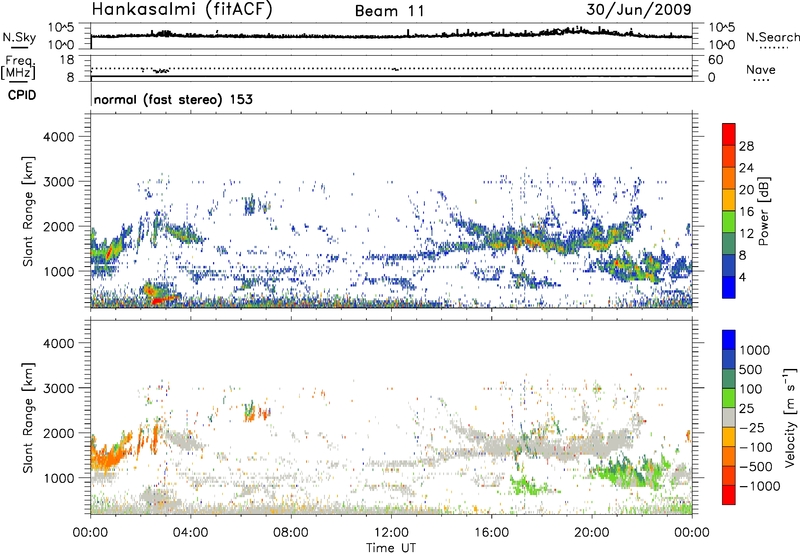Click the red bottom segment of Velocity colorbar

[729, 495]
